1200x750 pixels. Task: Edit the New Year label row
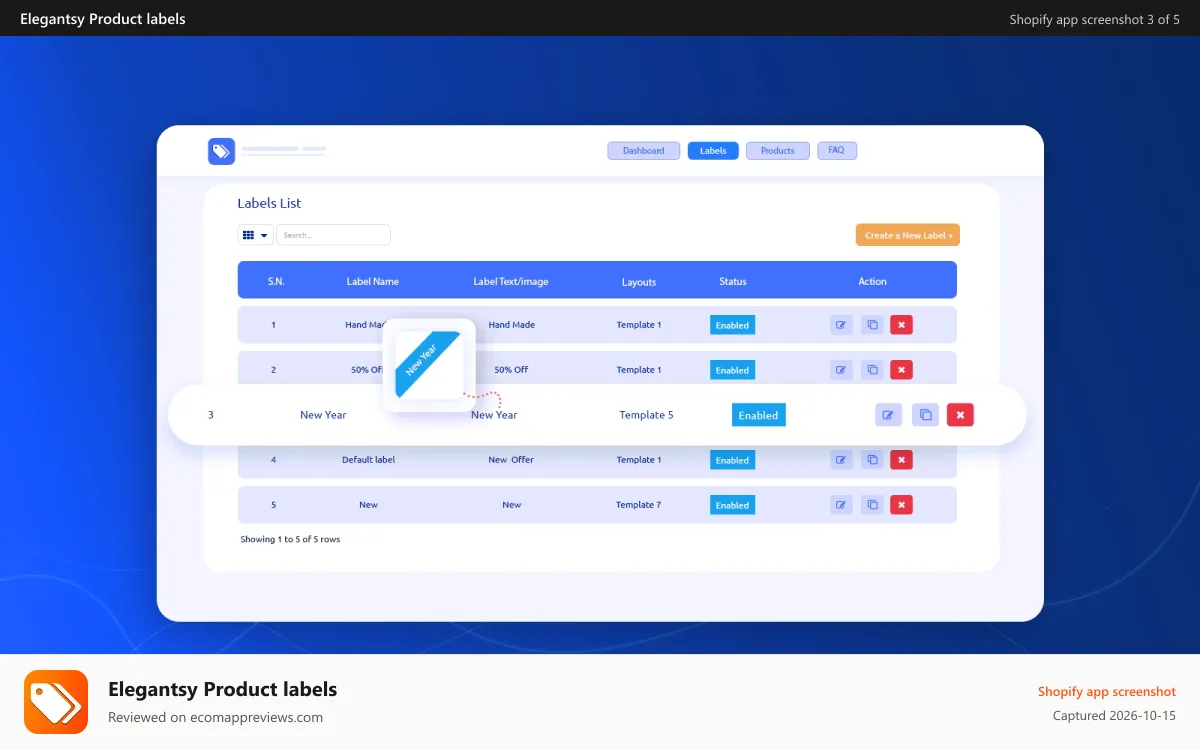888,415
